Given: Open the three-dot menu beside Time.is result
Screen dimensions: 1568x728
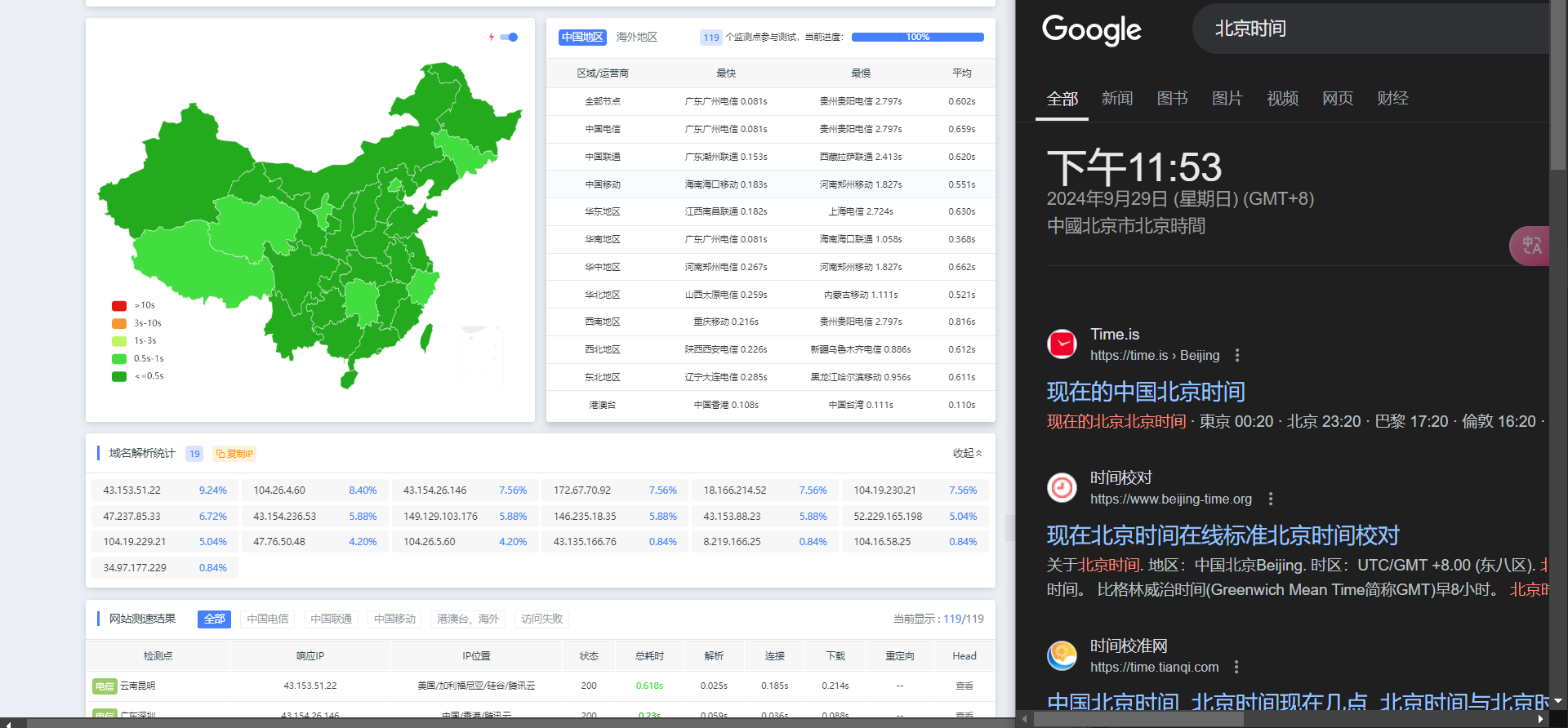Looking at the screenshot, I should [x=1237, y=355].
